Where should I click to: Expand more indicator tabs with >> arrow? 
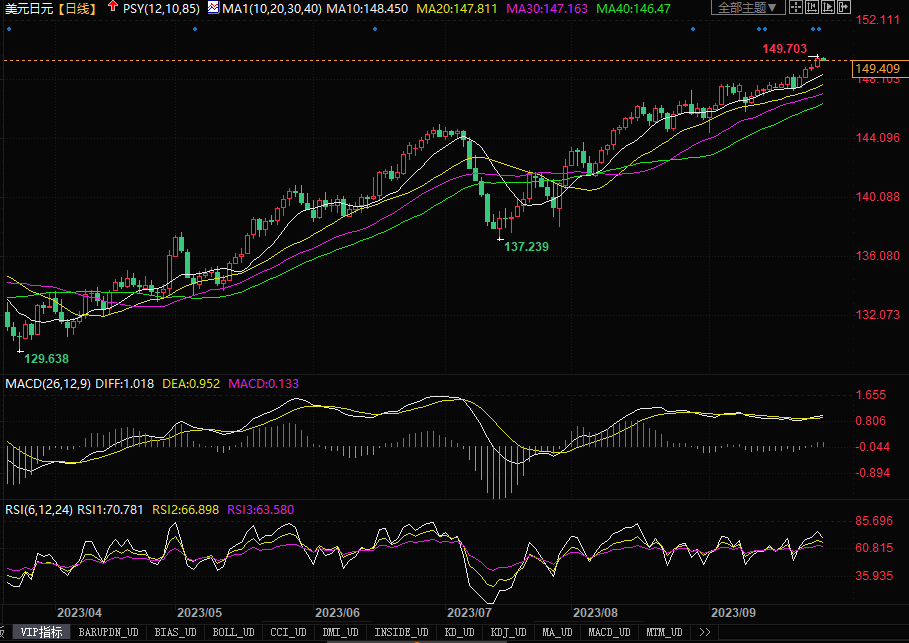(705, 632)
